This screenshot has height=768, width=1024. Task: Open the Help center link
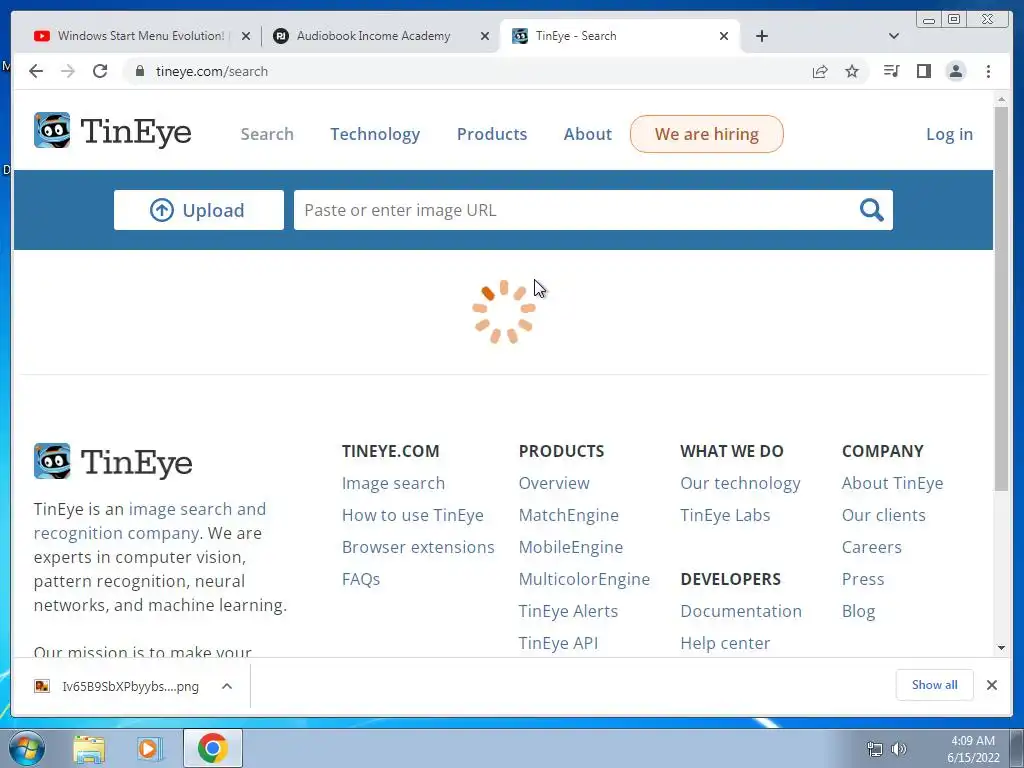(x=725, y=643)
